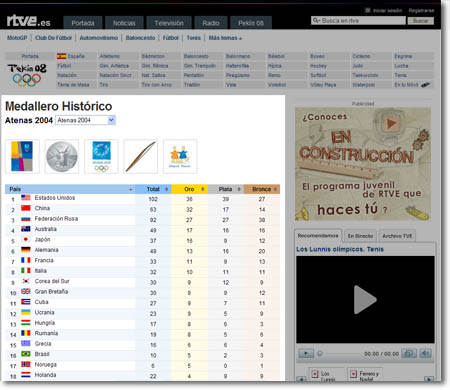The height and width of the screenshot is (390, 450).
Task: Open the Automovilismo topic link
Action: coord(99,38)
